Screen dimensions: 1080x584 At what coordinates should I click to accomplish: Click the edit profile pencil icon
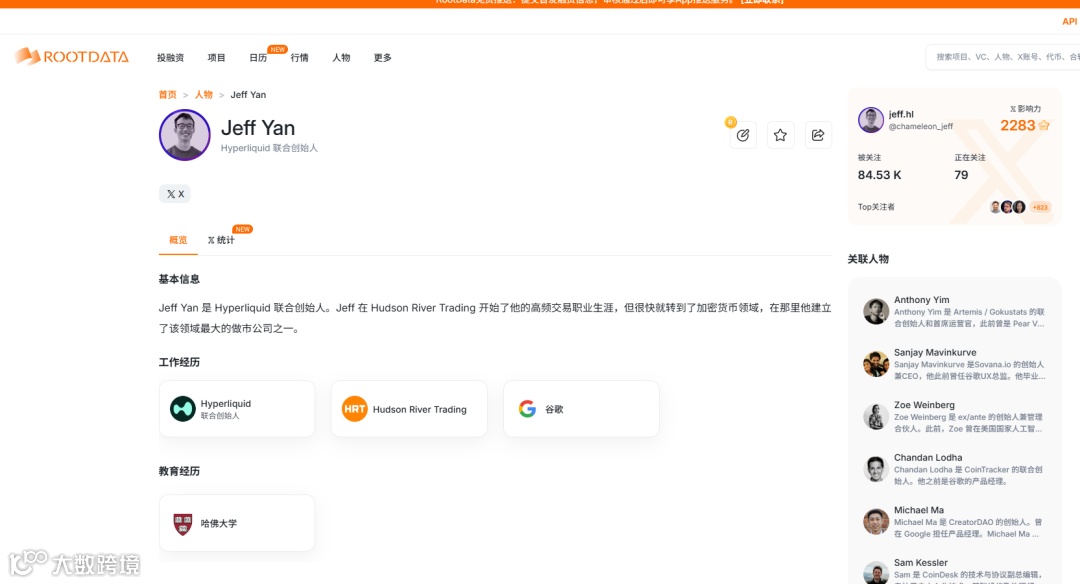(x=742, y=135)
